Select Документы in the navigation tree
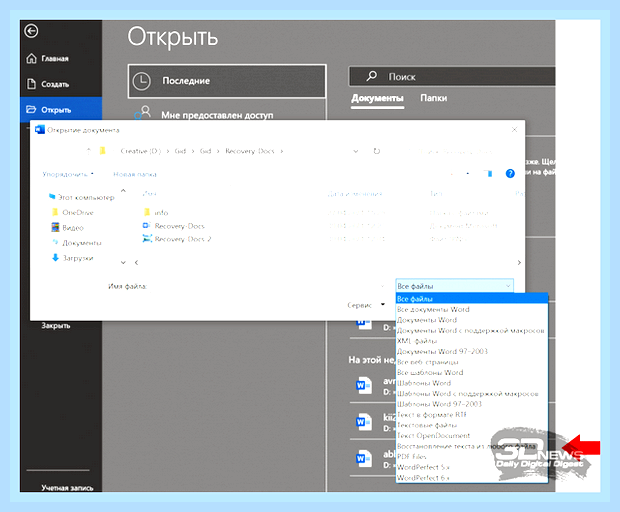Image resolution: width=620 pixels, height=512 pixels. (77, 242)
